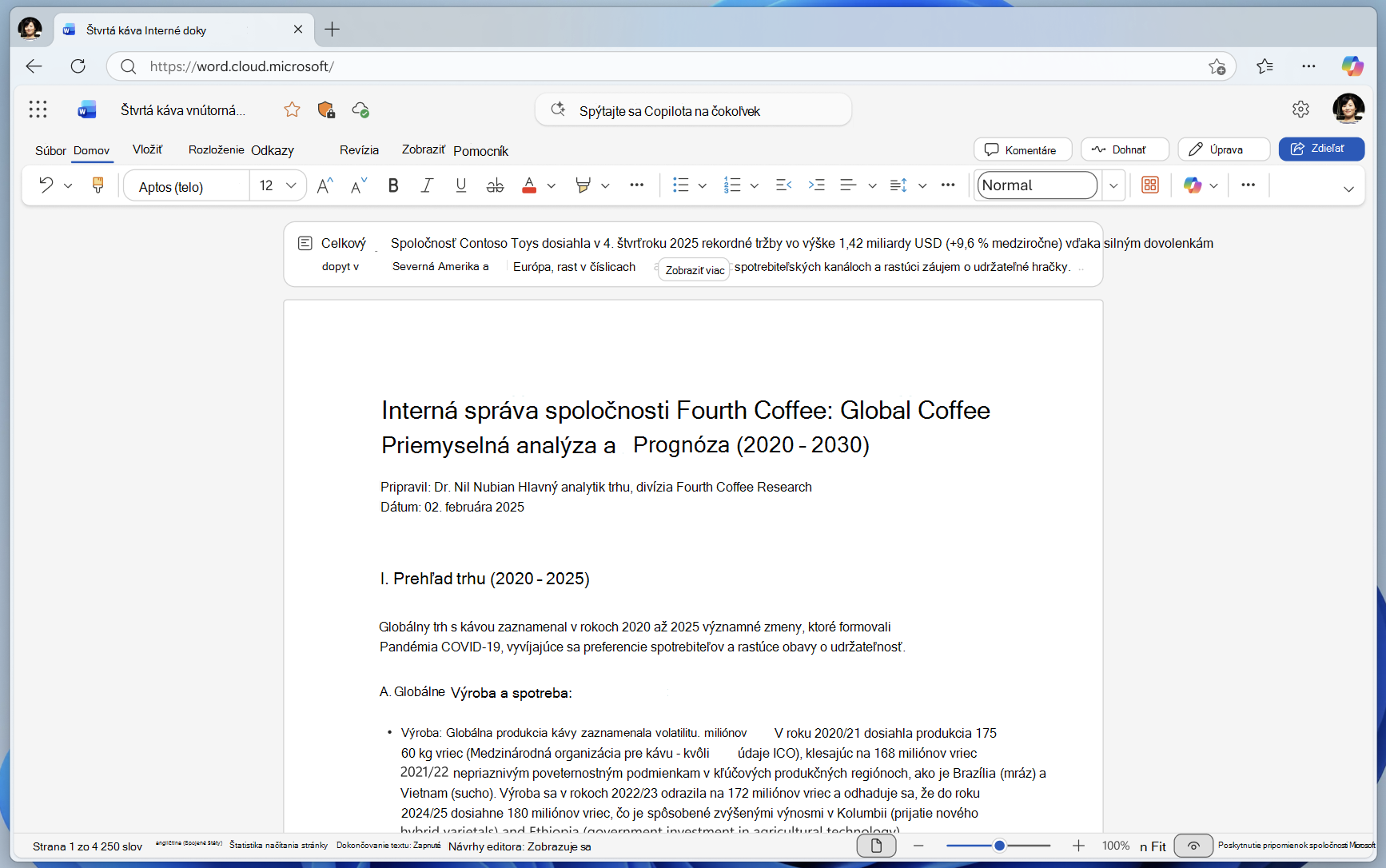Expand the Copilot ribbon dropdown
This screenshot has height=868, width=1386.
[x=1213, y=185]
